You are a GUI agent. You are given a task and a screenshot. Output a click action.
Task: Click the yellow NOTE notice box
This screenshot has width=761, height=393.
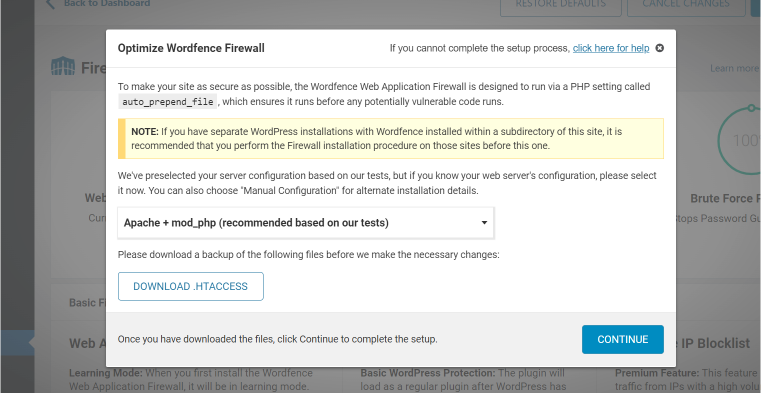(x=391, y=138)
